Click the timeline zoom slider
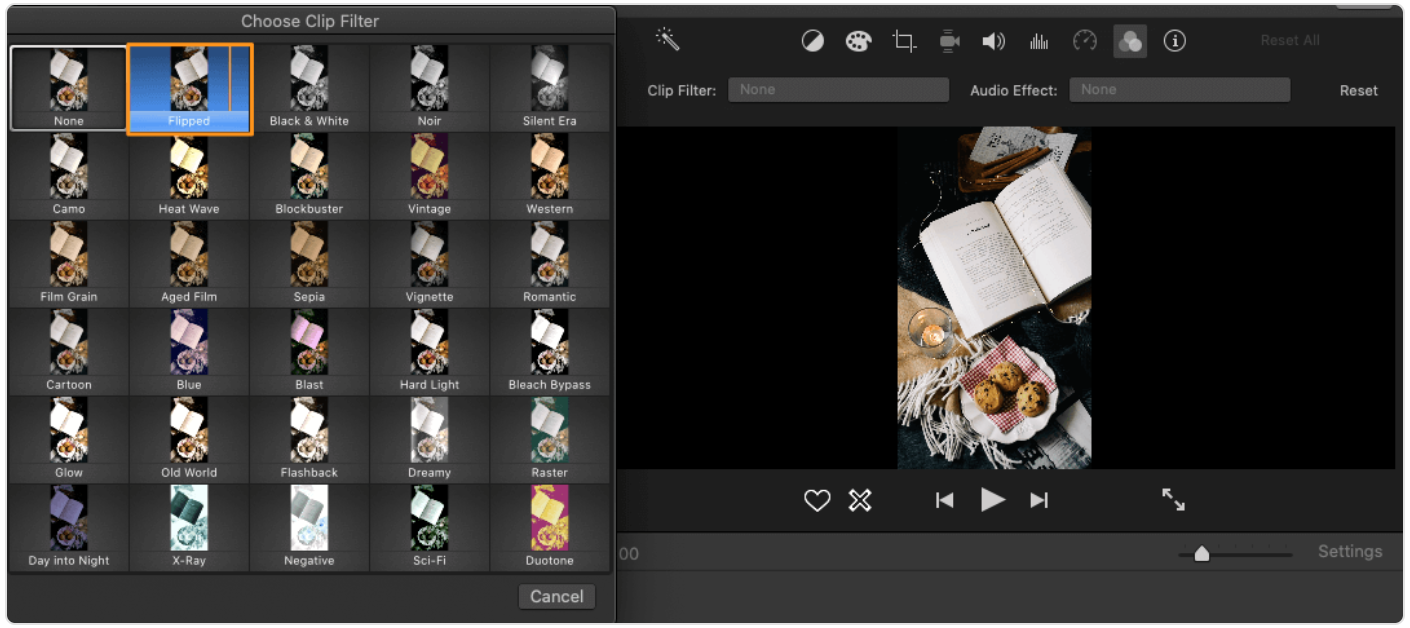Viewport: 1410px width, 628px height. [x=1202, y=554]
